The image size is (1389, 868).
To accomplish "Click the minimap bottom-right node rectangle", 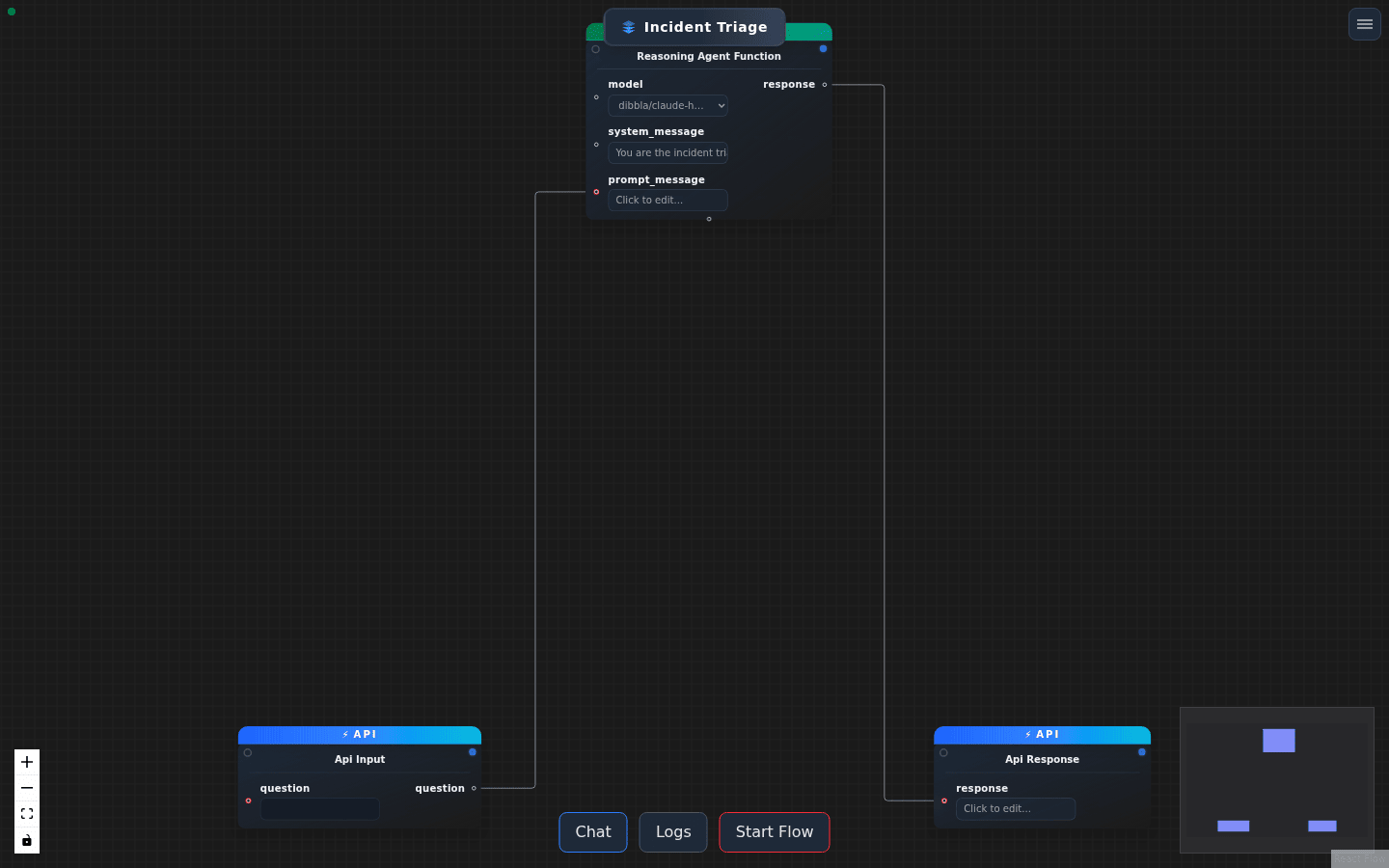I will point(1322,826).
